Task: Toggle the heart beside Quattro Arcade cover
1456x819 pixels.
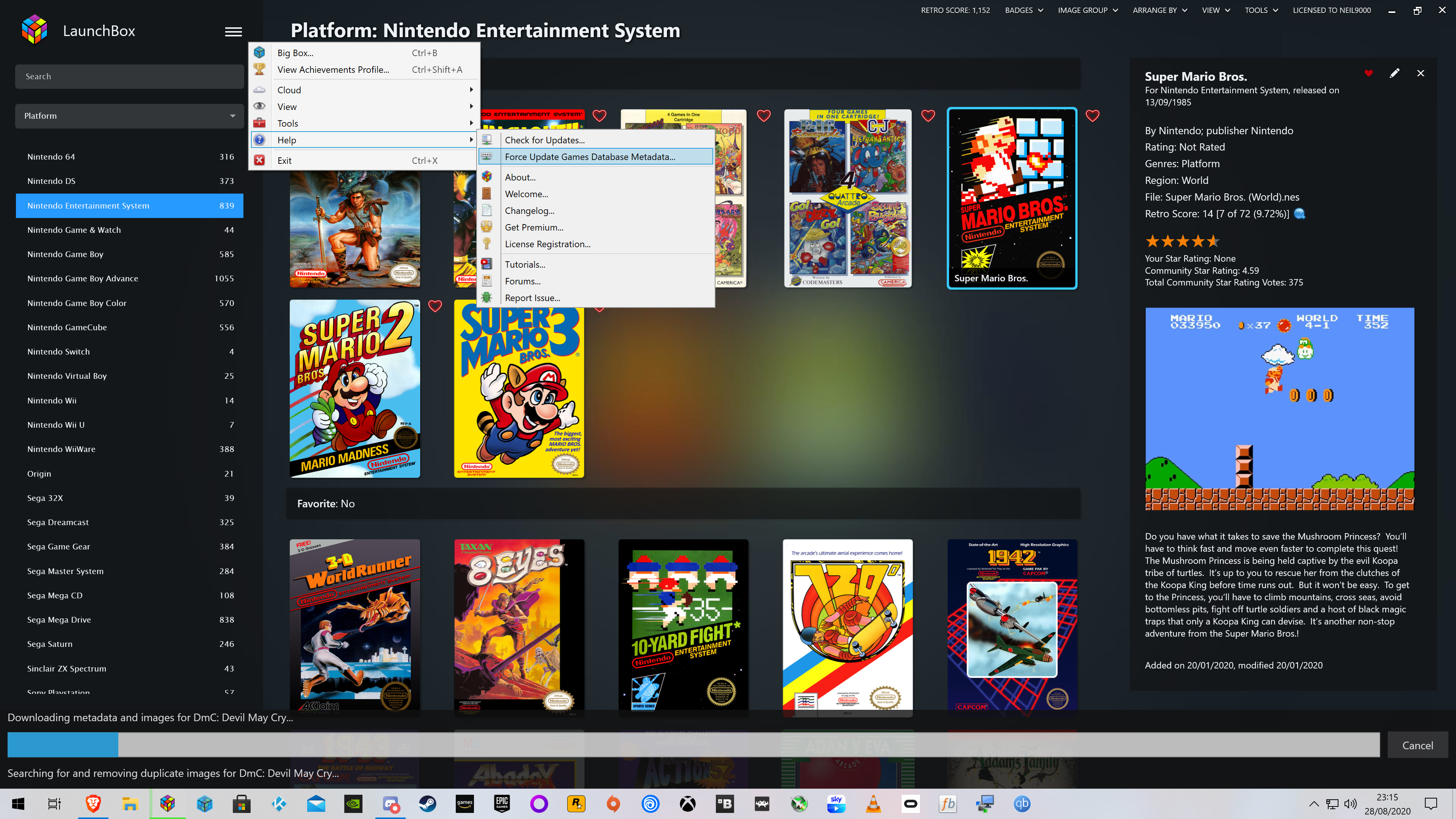Action: point(928,115)
